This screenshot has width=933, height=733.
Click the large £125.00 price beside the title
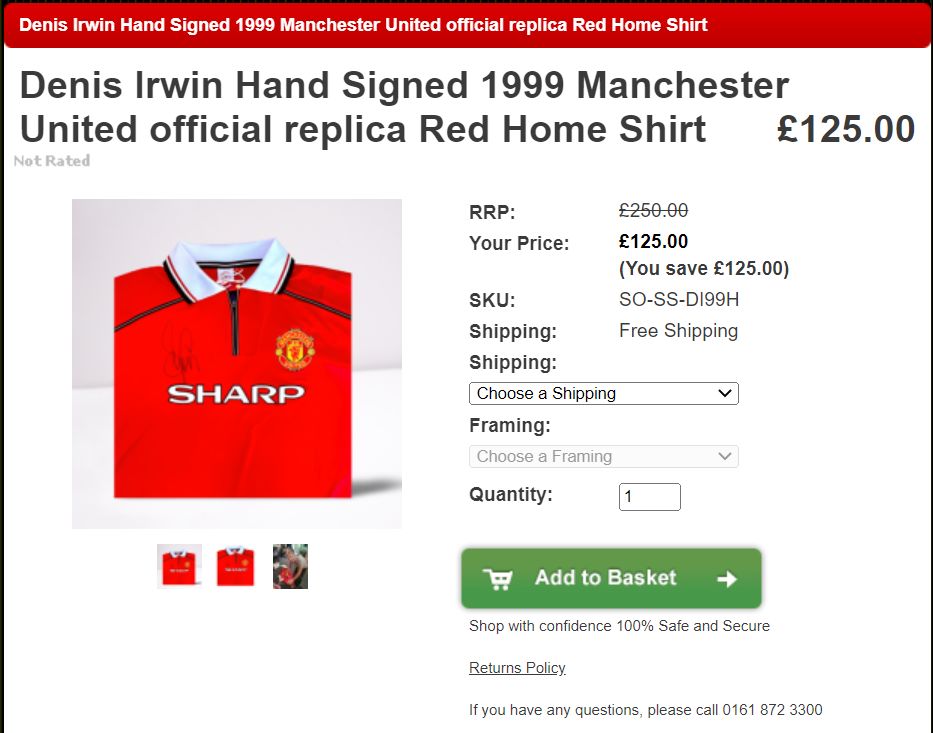[846, 129]
